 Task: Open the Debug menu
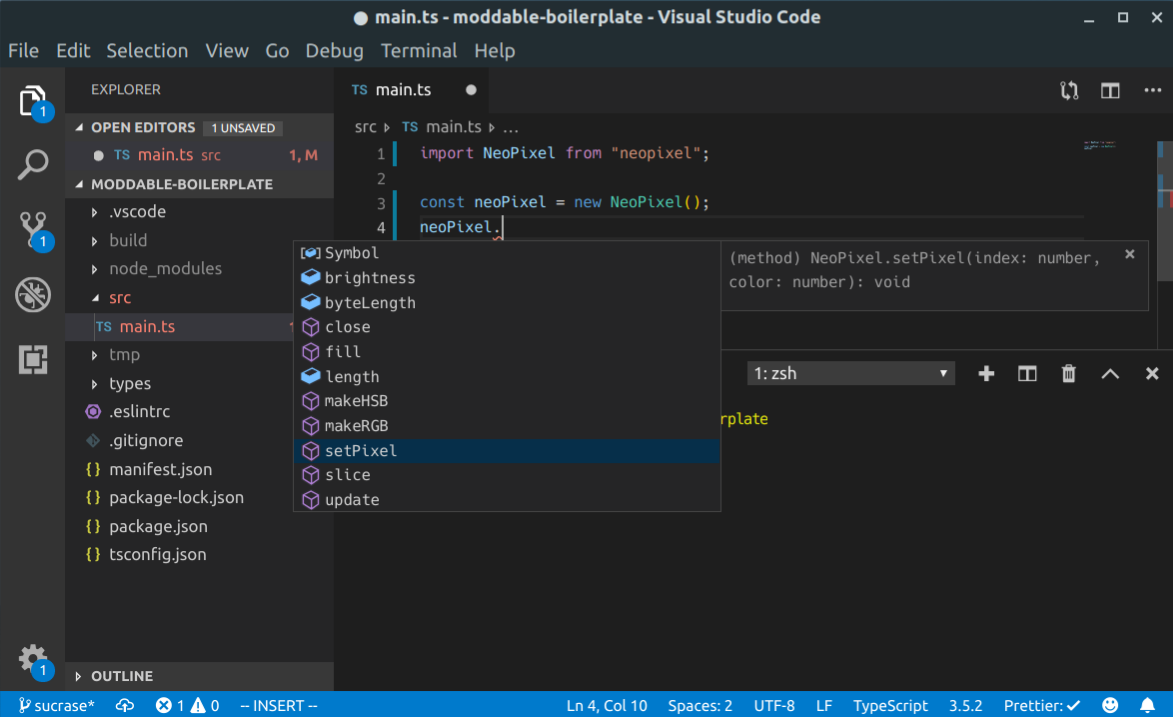[x=334, y=51]
